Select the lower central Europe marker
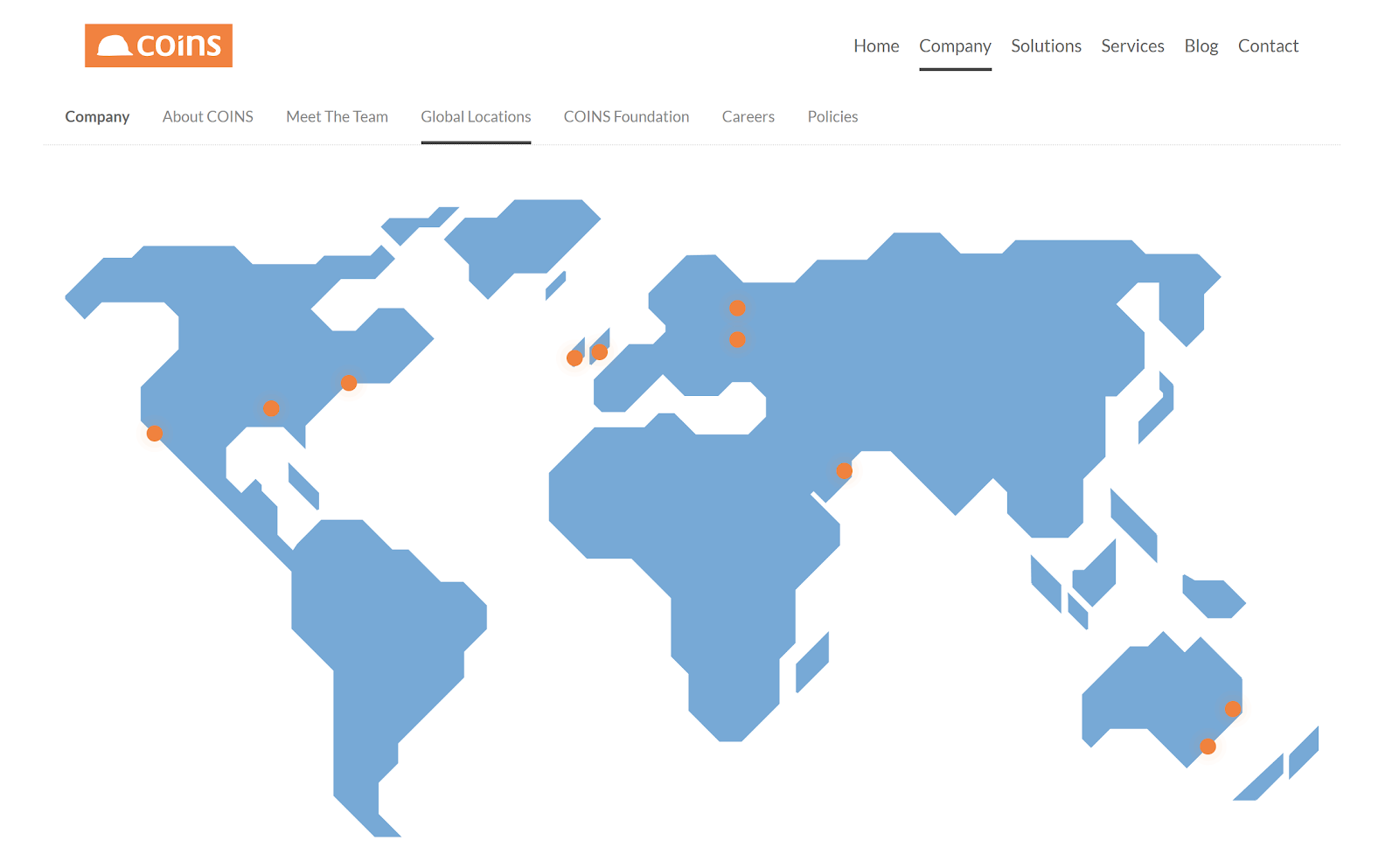Viewport: 1399px width, 868px height. tap(737, 340)
